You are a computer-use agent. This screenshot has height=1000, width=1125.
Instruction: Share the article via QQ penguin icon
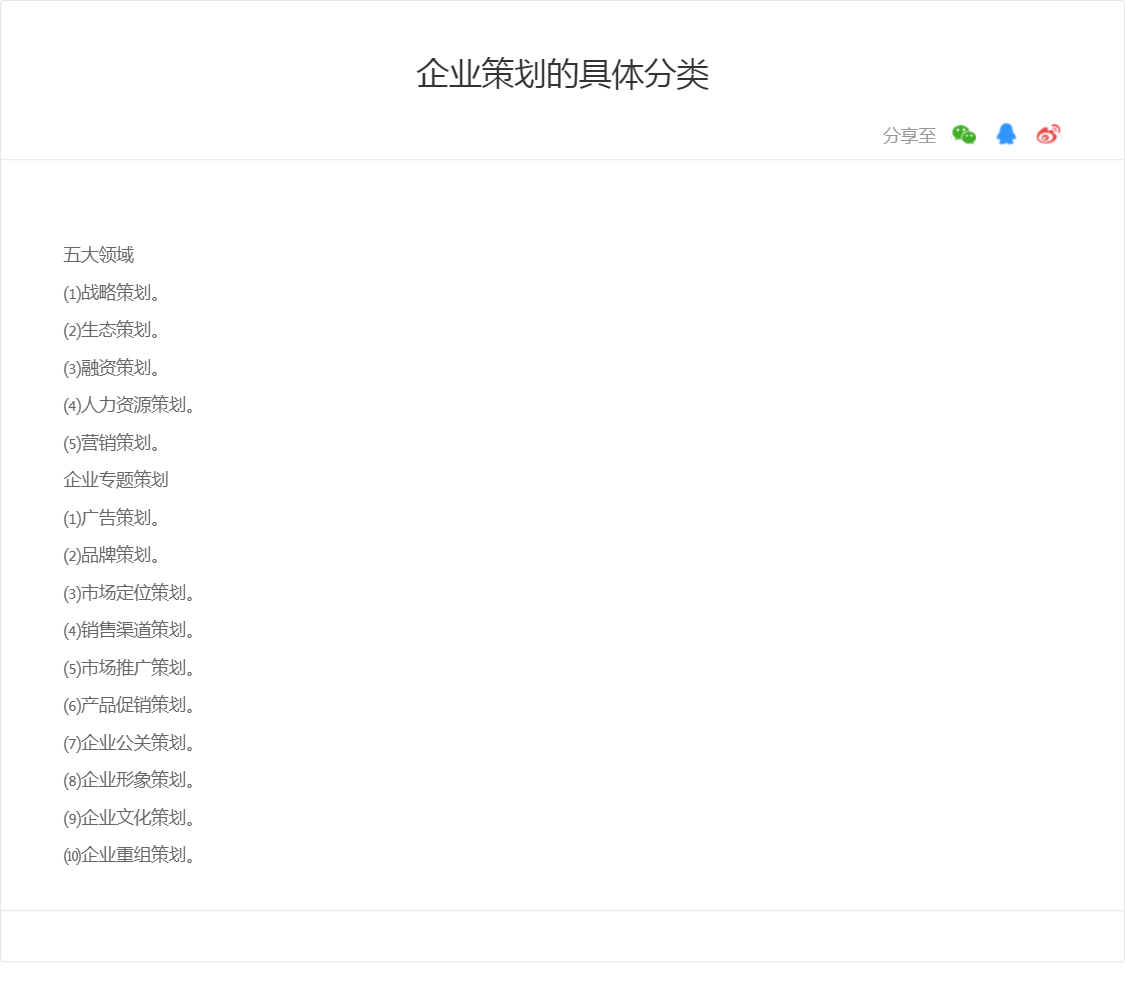1006,135
